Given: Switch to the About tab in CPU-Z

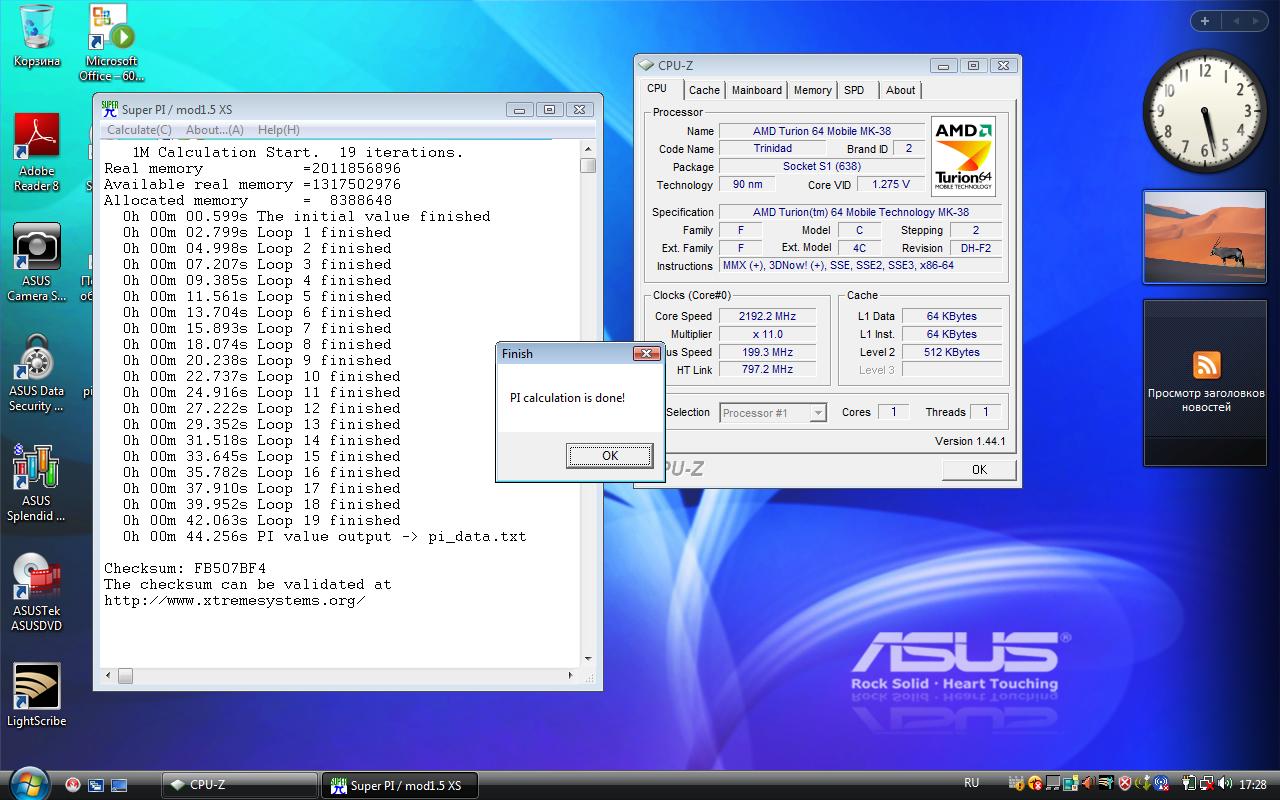Looking at the screenshot, I should [x=900, y=90].
